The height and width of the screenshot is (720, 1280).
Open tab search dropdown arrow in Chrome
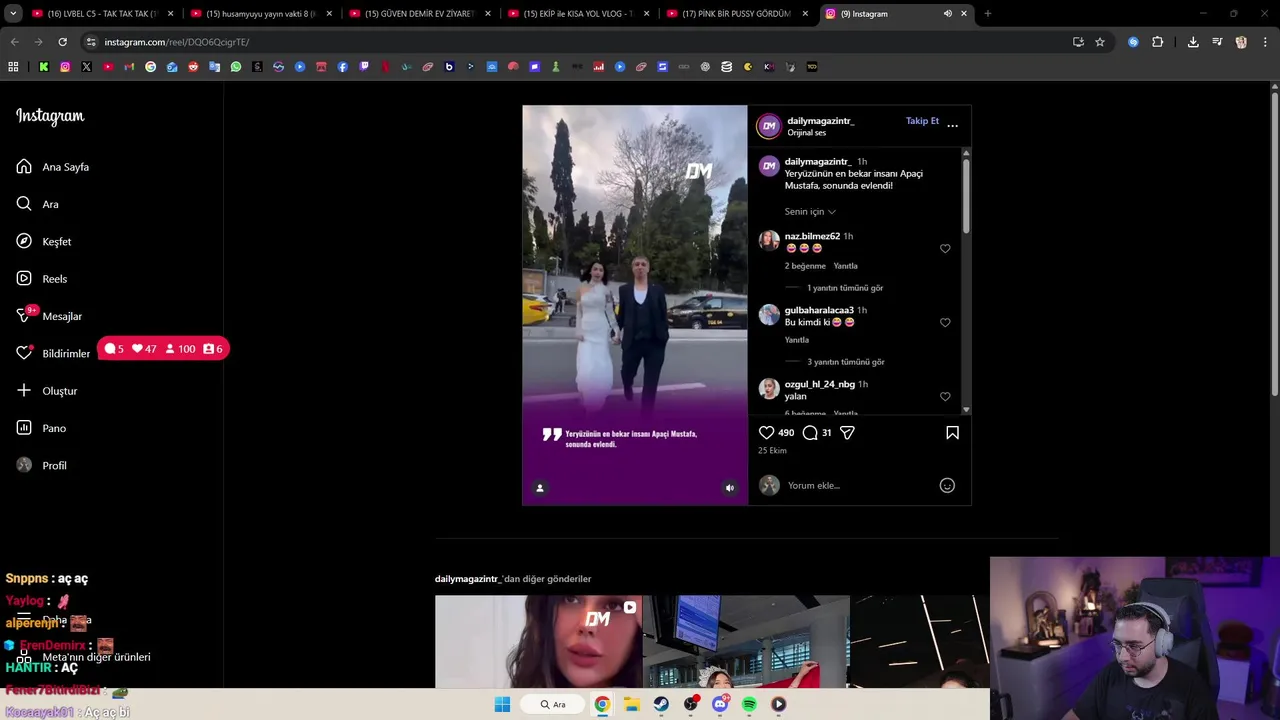pos(13,14)
